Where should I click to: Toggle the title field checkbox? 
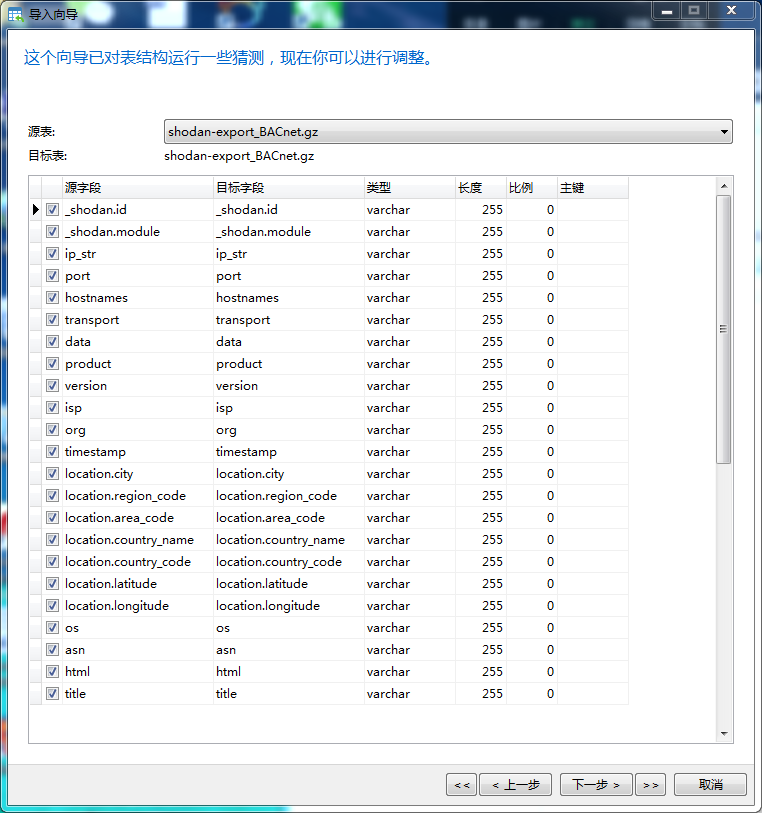tap(52, 694)
